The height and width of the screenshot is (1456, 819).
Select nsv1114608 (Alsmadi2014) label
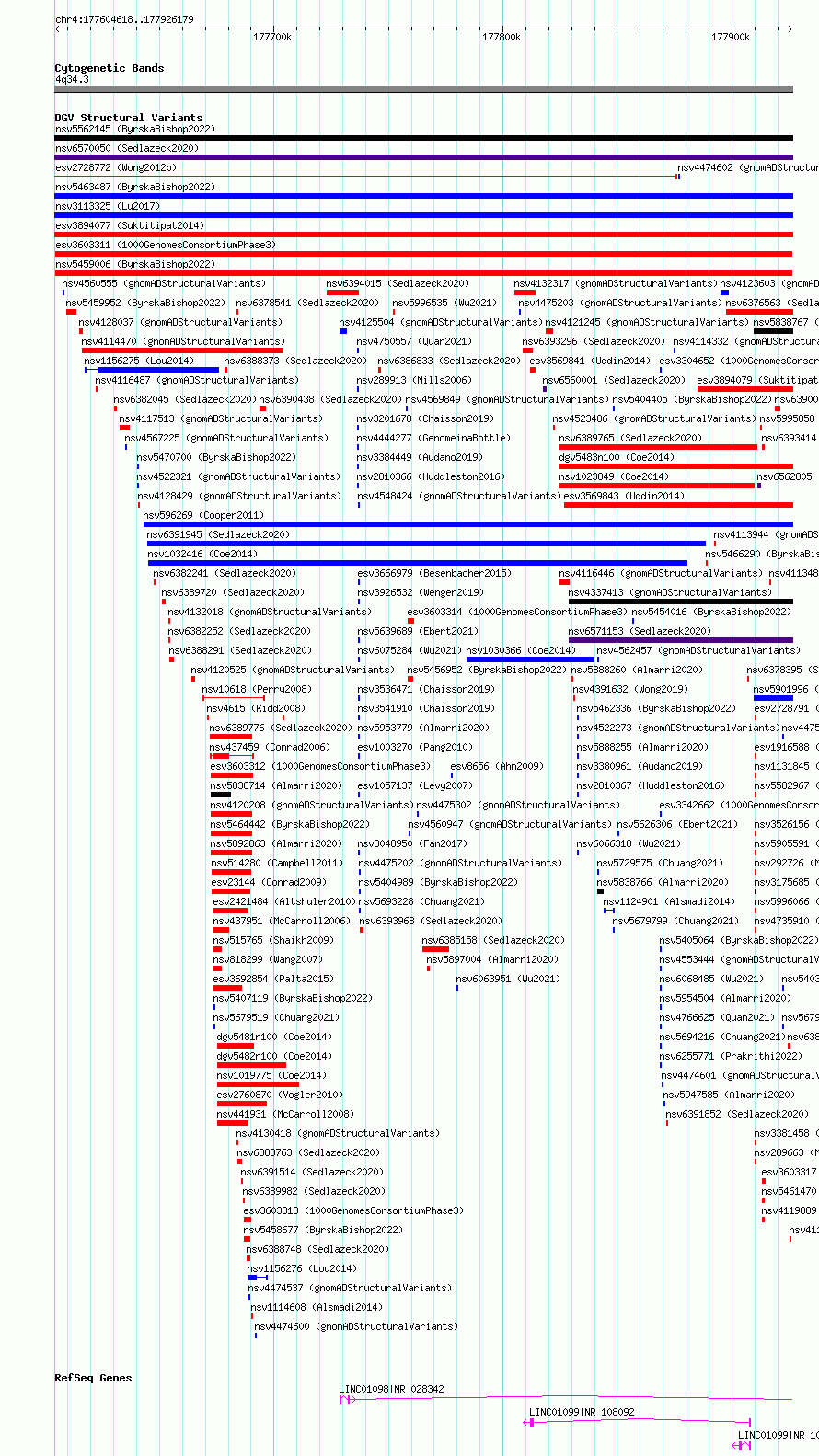click(x=317, y=1307)
